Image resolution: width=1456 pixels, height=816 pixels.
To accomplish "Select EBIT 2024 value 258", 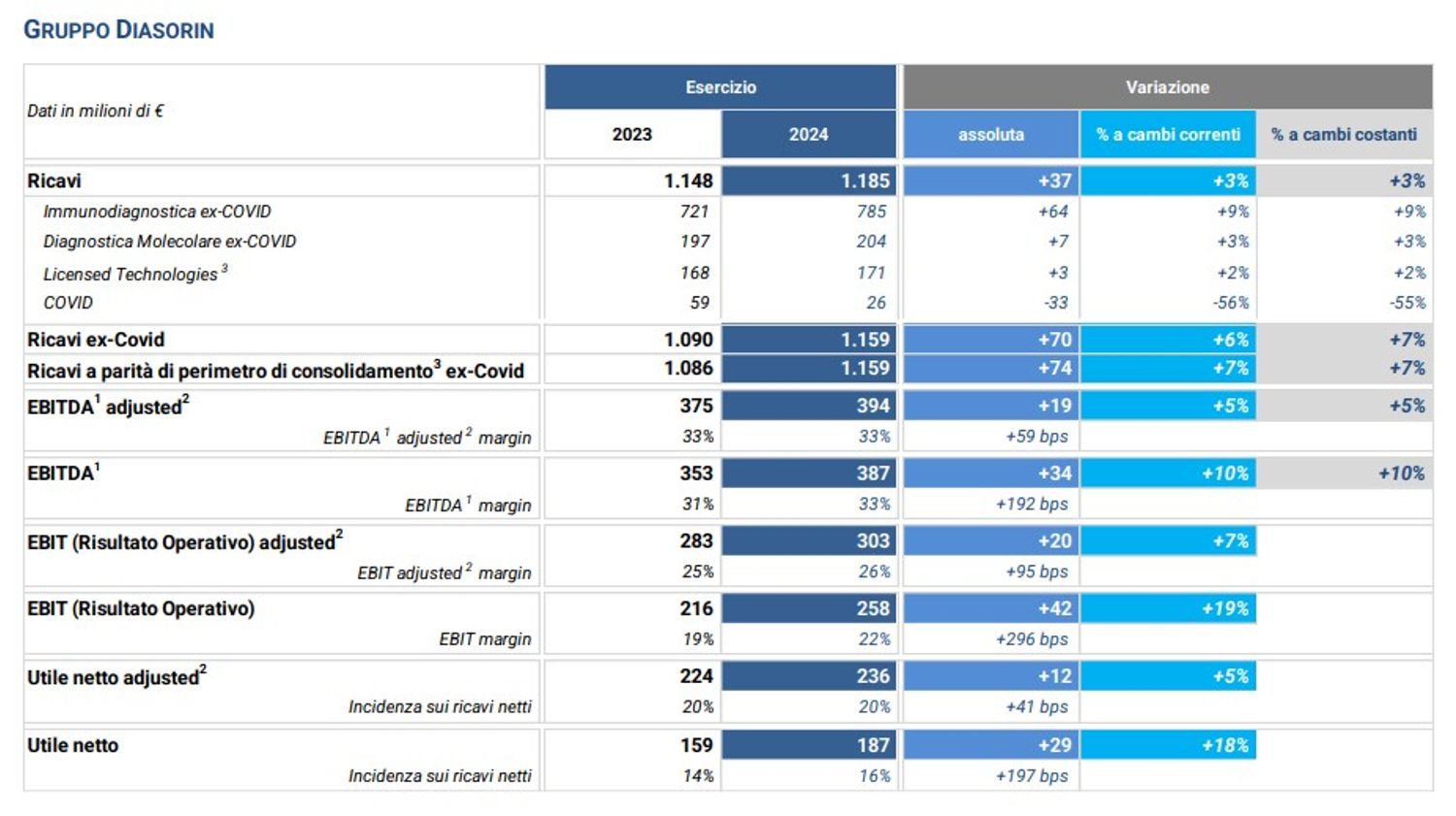I will point(873,609).
